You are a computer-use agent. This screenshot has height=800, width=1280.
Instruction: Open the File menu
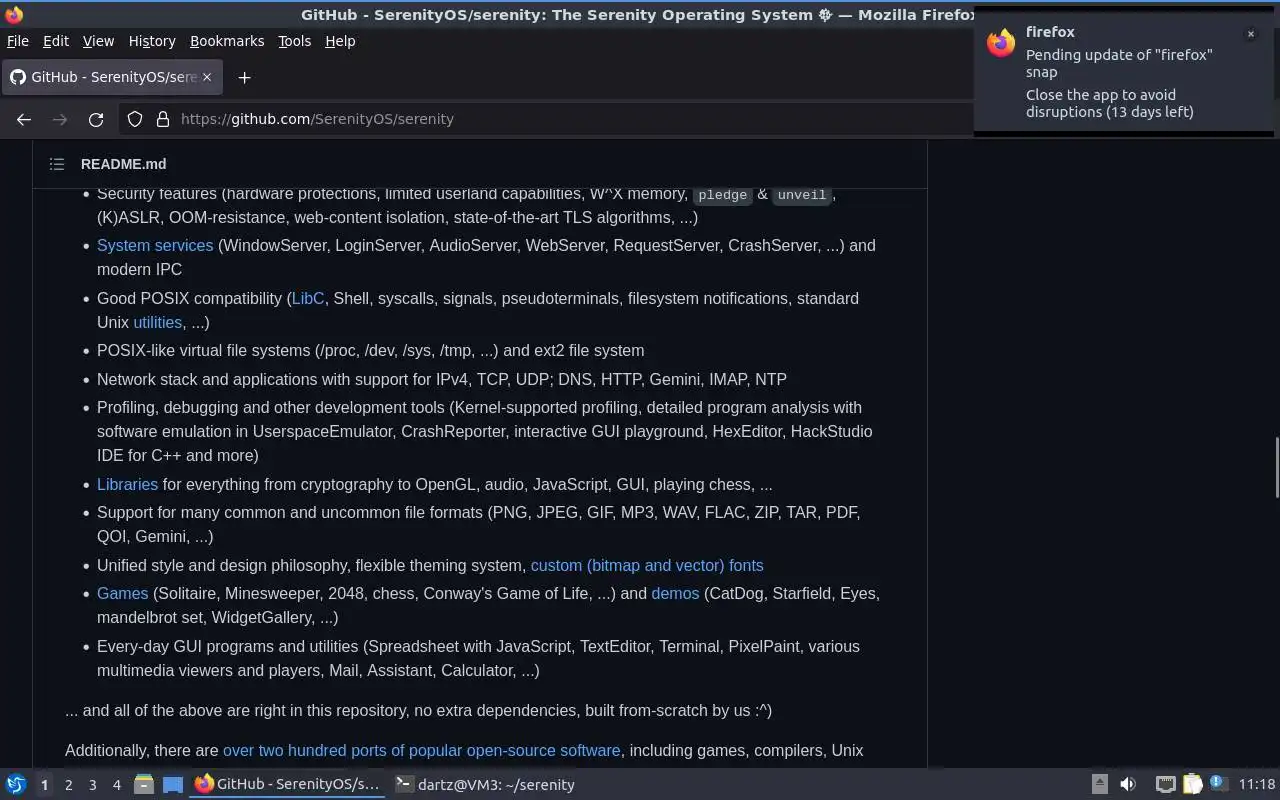(x=18, y=41)
